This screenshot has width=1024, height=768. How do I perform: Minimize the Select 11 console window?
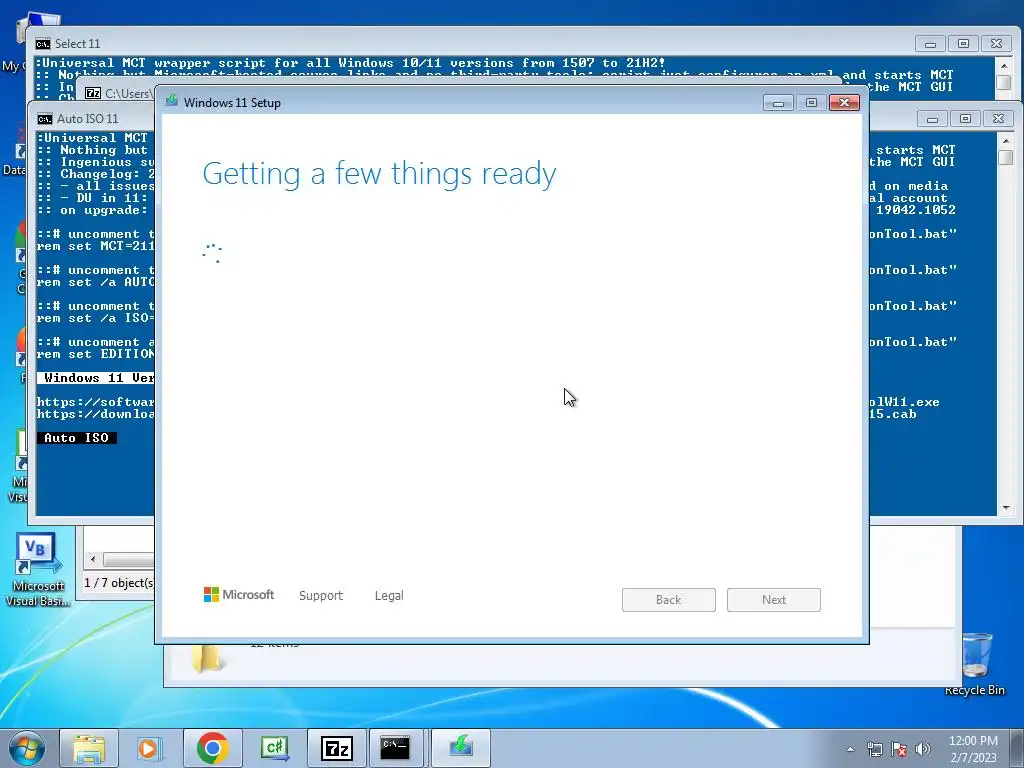click(x=930, y=44)
